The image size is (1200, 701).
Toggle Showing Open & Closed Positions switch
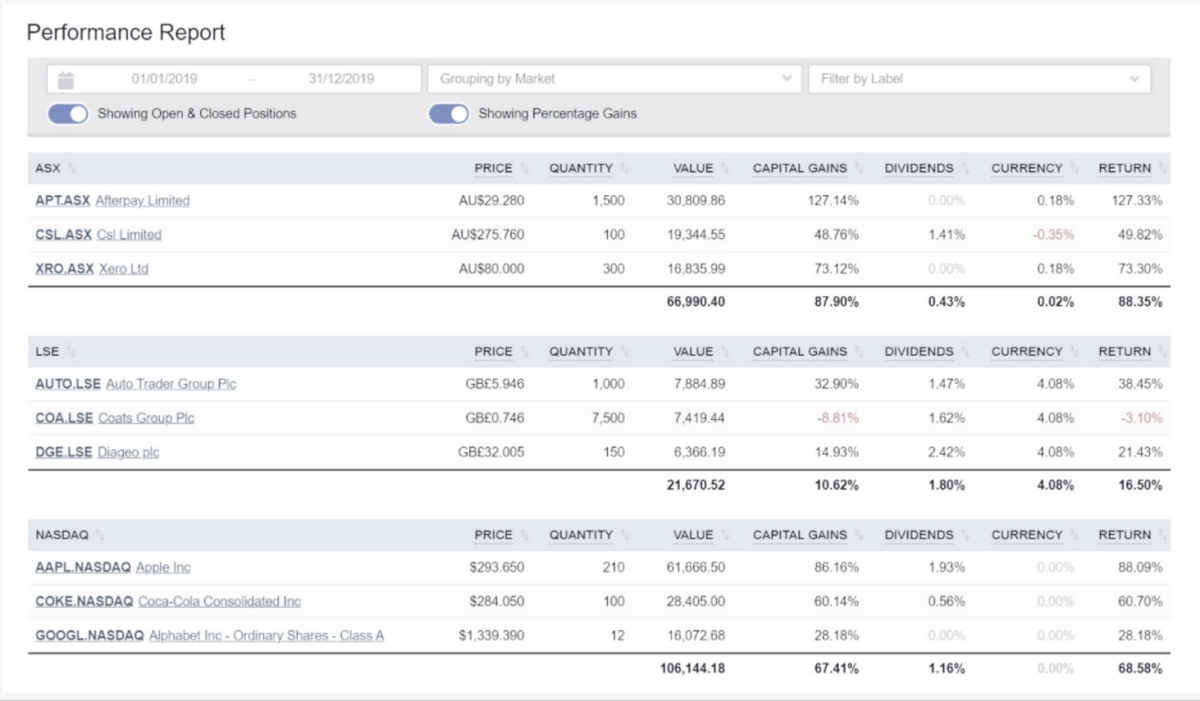tap(68, 114)
